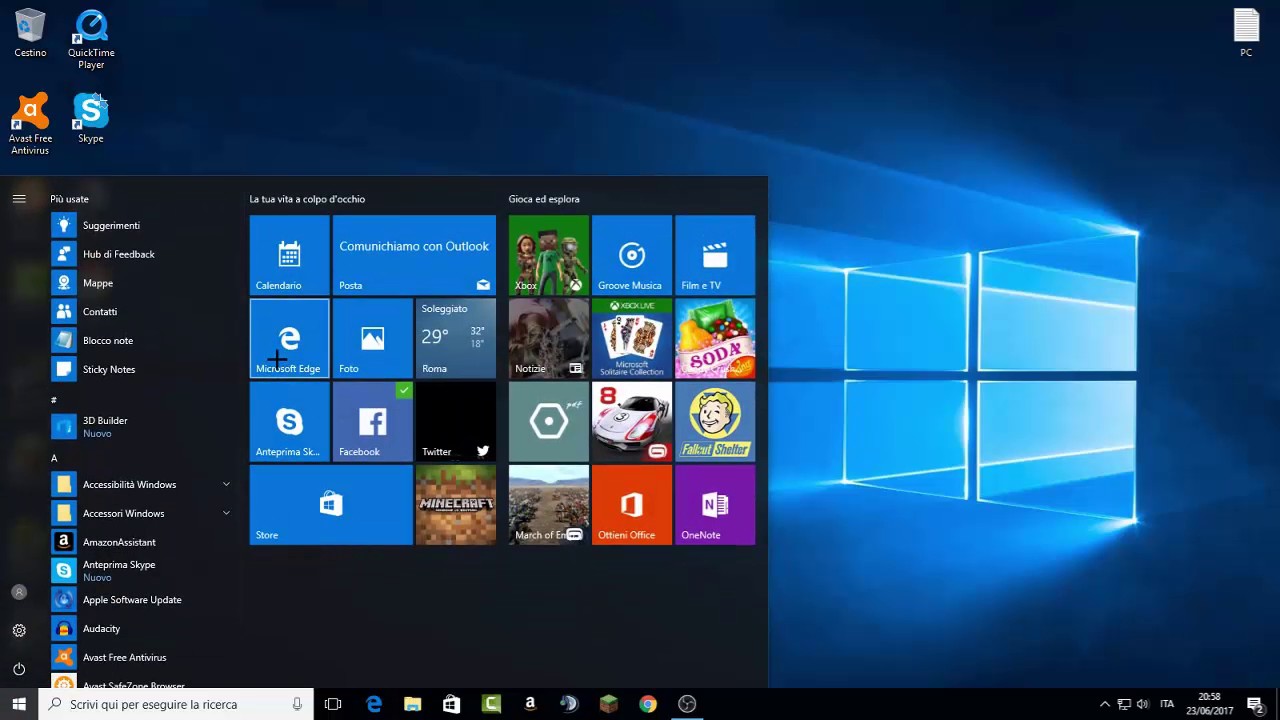Open Amazon from the taskbar
1280x720 pixels.
pos(530,704)
